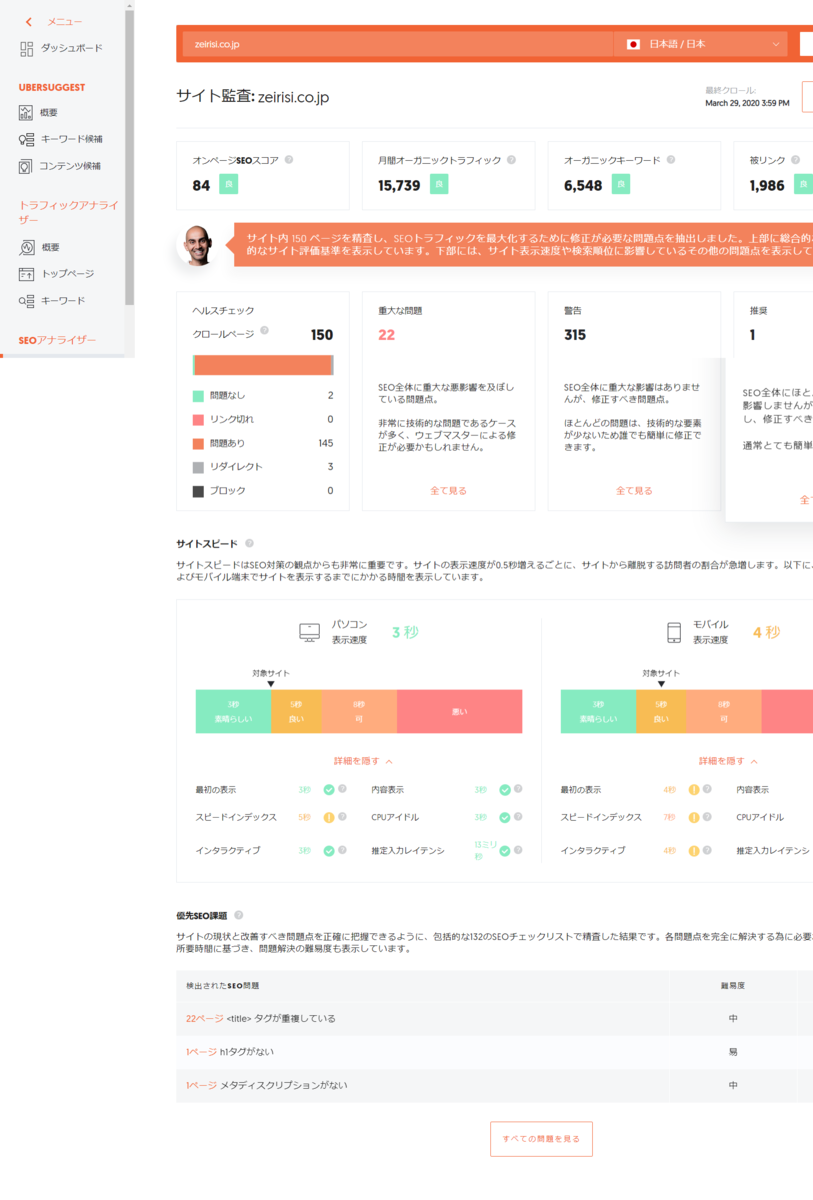Click the Japan flag icon in language selector
813x1200 pixels.
pyautogui.click(x=633, y=44)
